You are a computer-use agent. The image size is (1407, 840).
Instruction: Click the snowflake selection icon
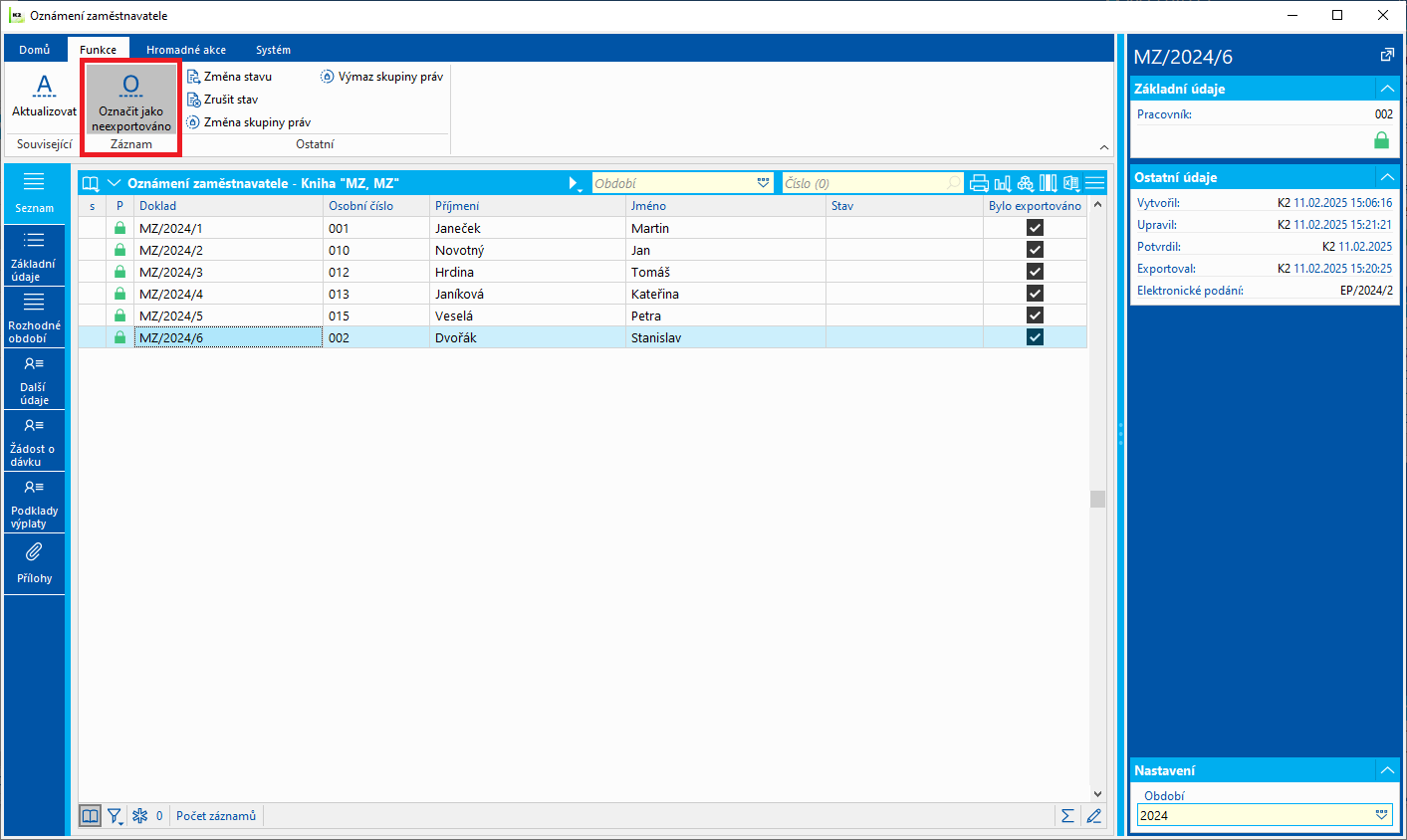tap(140, 816)
